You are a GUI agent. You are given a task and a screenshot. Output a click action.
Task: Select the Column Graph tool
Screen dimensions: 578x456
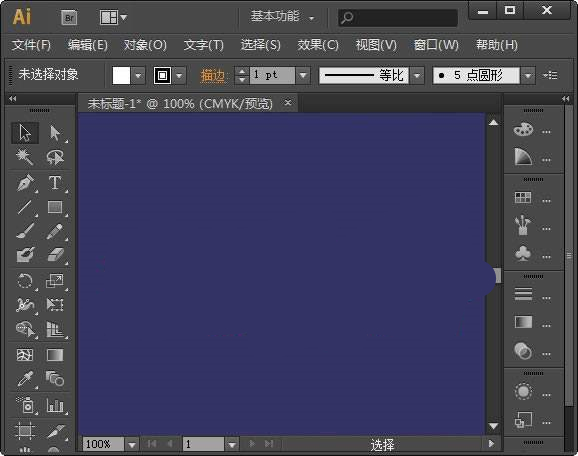(55, 405)
